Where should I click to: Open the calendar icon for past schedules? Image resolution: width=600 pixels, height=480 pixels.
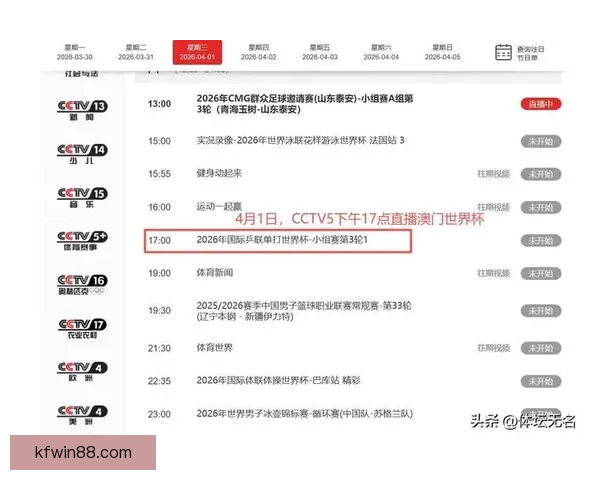coord(503,52)
